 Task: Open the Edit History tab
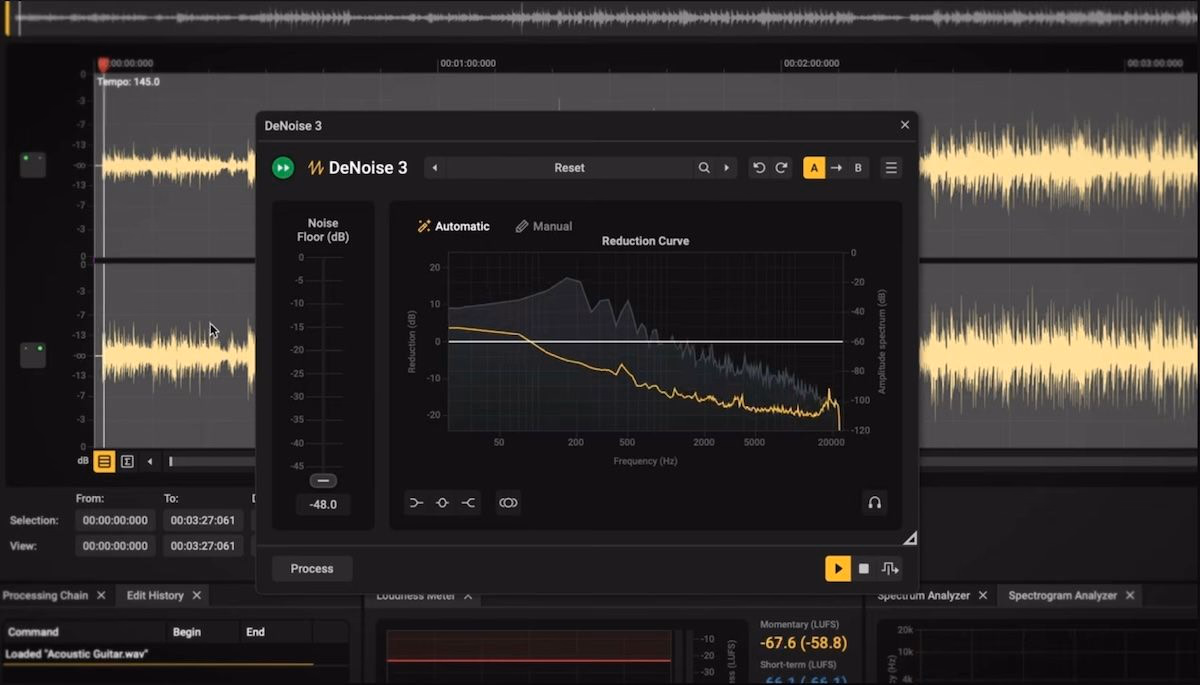[x=155, y=595]
